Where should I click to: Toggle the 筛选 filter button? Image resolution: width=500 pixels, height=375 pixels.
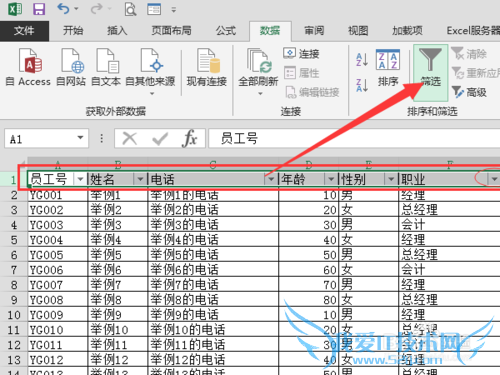pos(430,72)
